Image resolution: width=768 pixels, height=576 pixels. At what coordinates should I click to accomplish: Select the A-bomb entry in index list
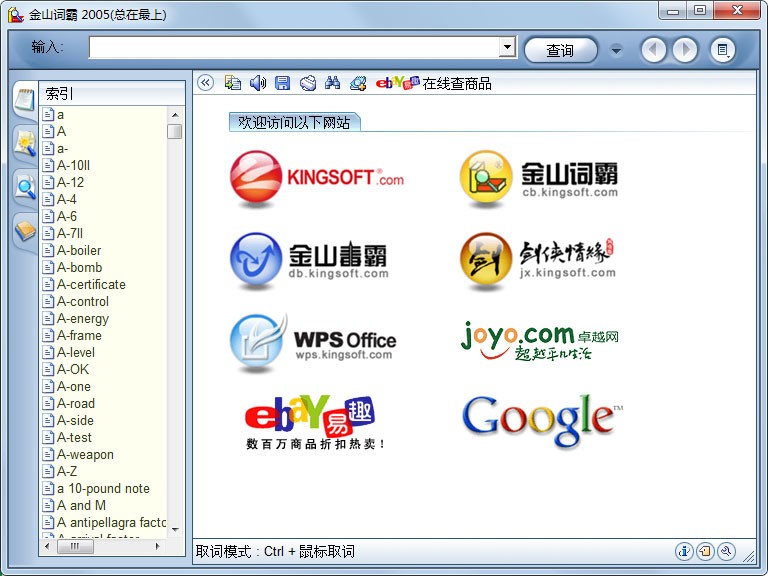[x=79, y=267]
